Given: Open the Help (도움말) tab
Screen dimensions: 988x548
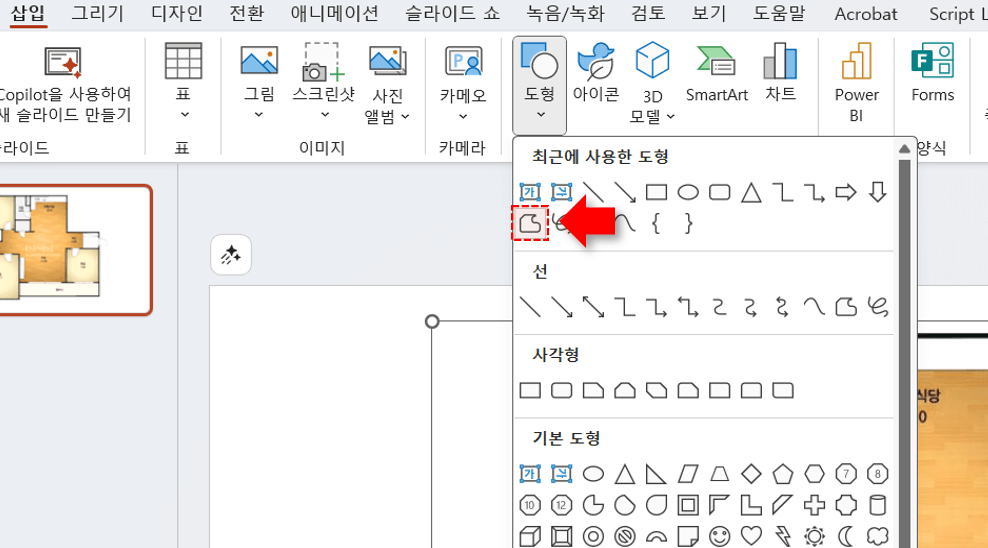Looking at the screenshot, I should point(779,13).
